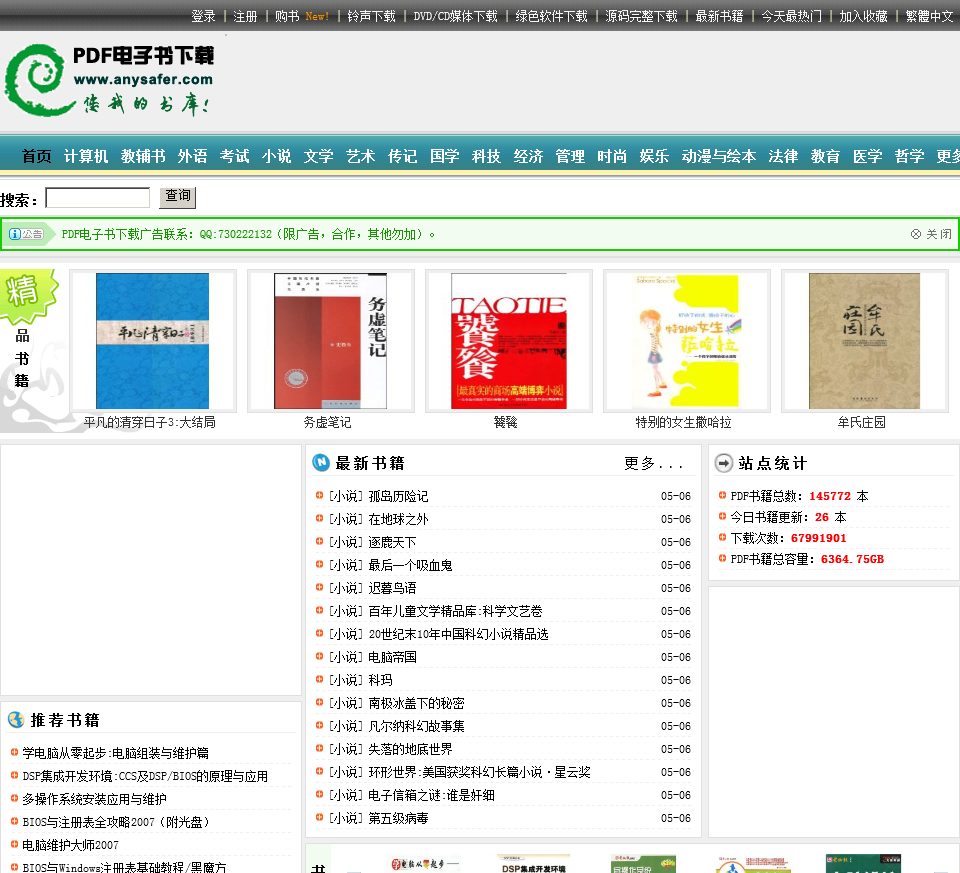
Task: Click the 特别的女生撒哈拉 book cover
Action: pyautogui.click(x=686, y=341)
